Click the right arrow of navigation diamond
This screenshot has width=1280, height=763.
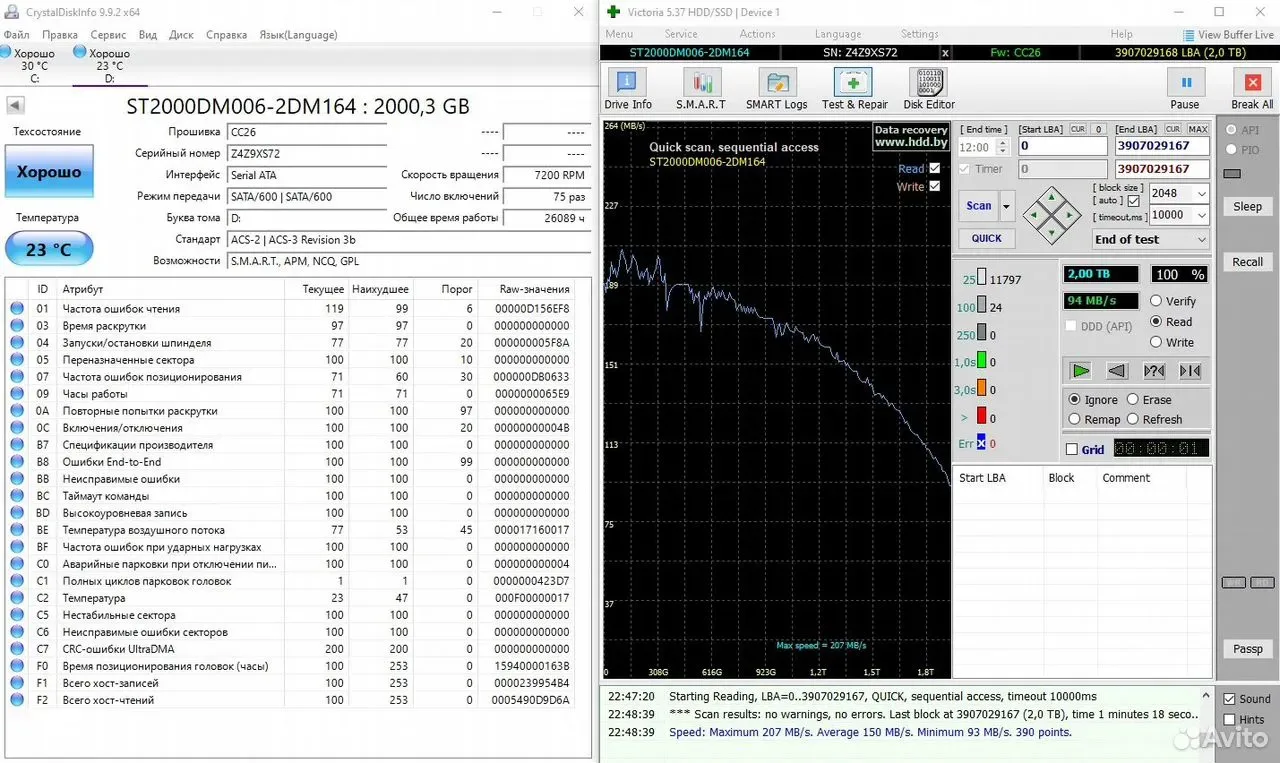click(1069, 214)
